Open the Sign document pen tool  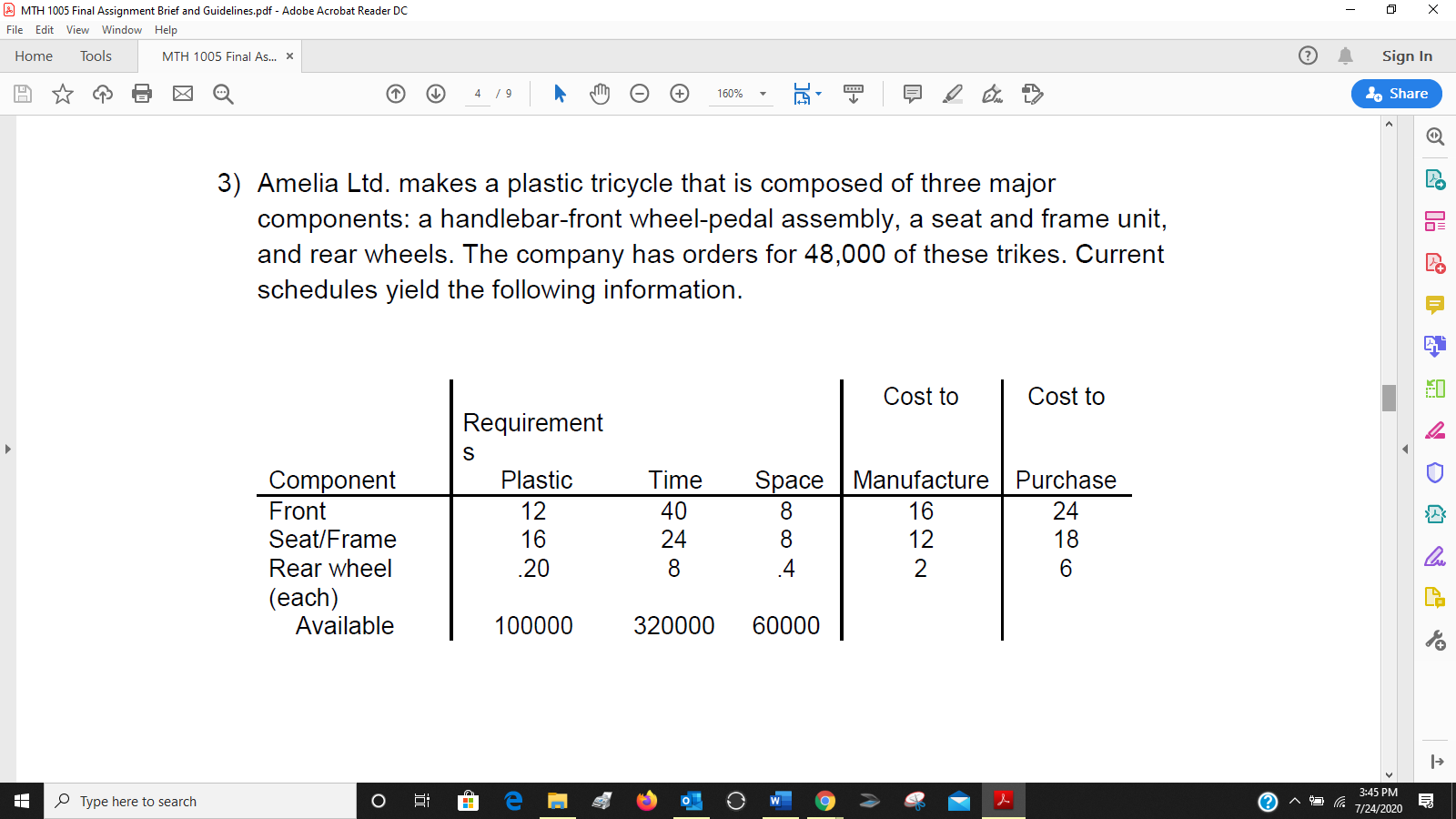point(993,94)
